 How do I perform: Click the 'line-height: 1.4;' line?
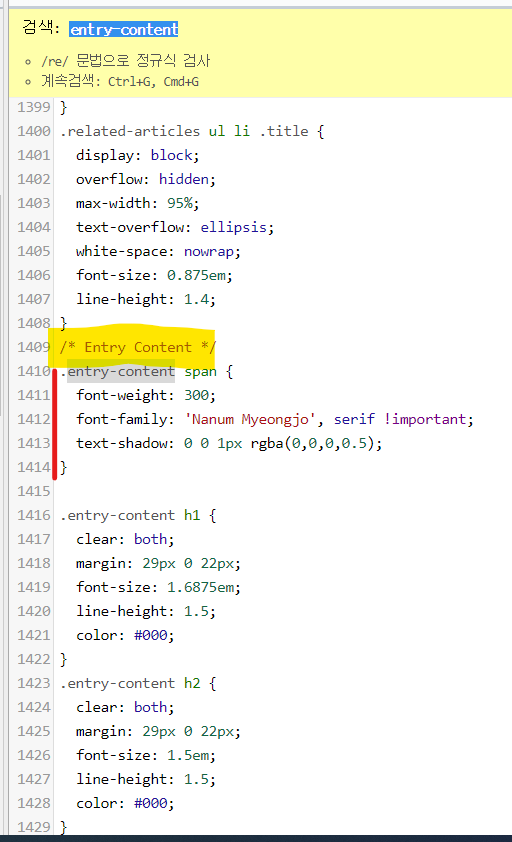click(x=146, y=299)
